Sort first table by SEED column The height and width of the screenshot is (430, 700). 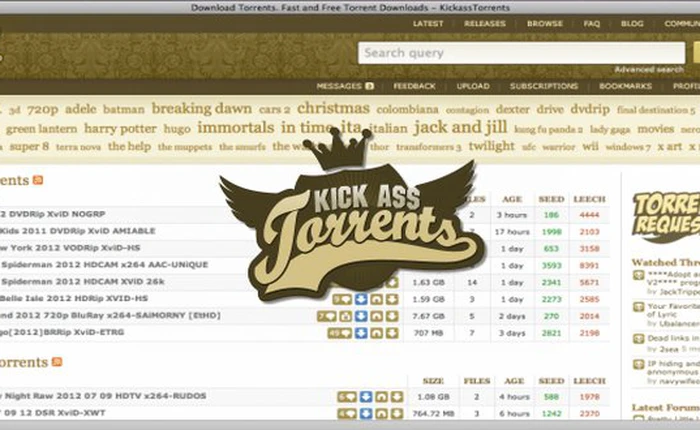point(551,199)
